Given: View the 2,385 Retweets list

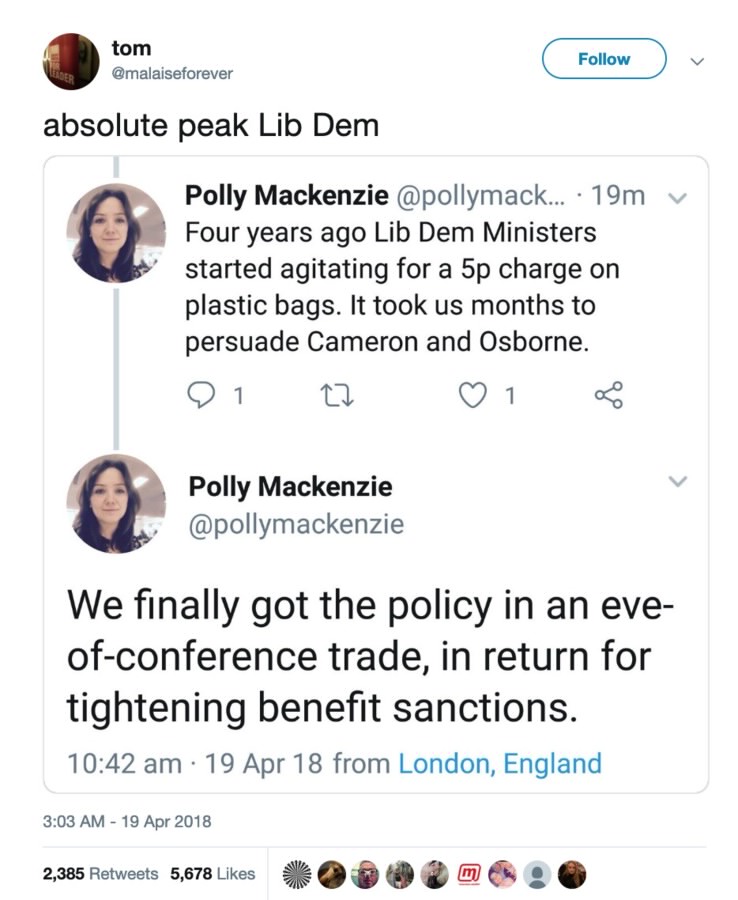Looking at the screenshot, I should click(x=100, y=873).
